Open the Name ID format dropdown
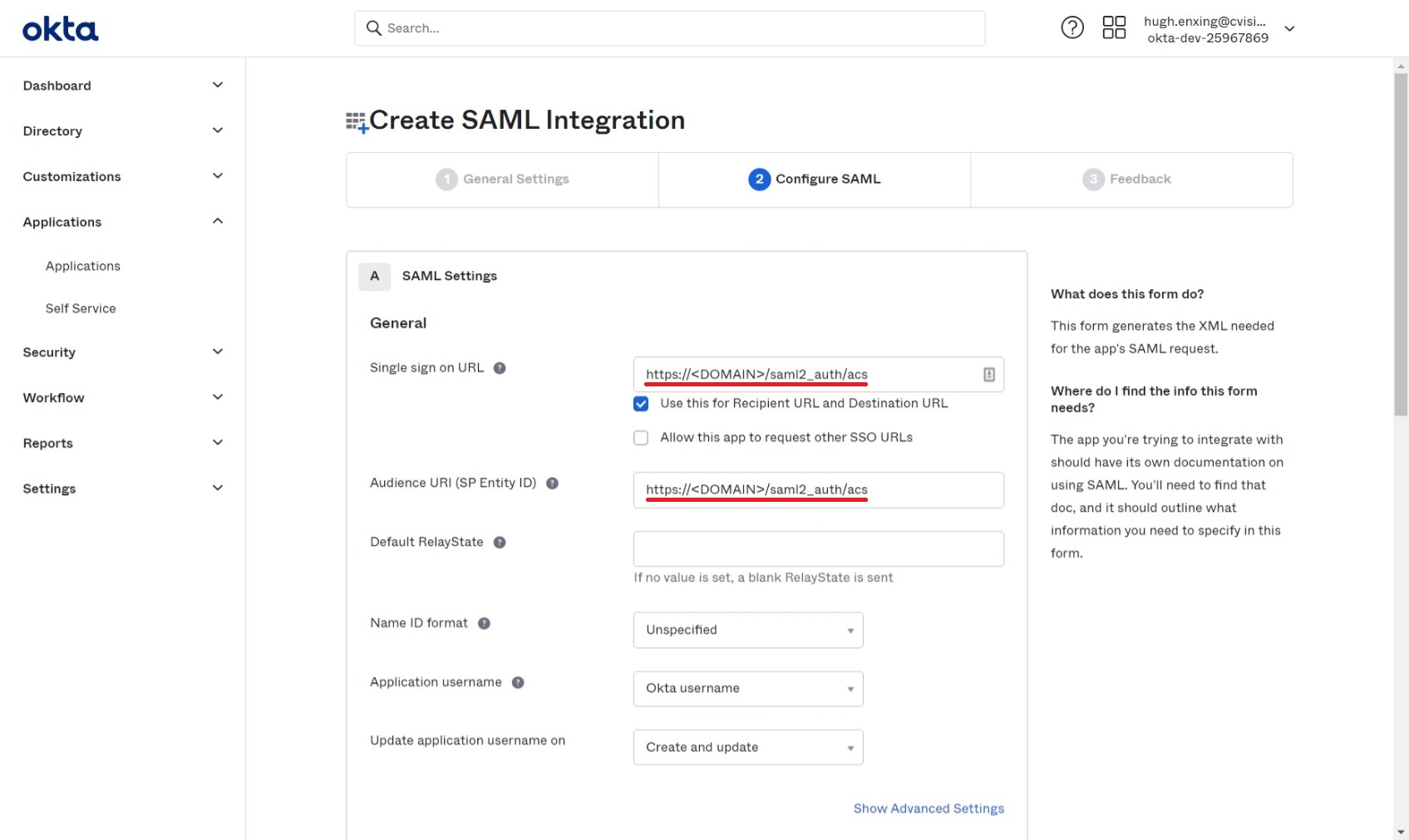Image resolution: width=1409 pixels, height=840 pixels. [748, 630]
